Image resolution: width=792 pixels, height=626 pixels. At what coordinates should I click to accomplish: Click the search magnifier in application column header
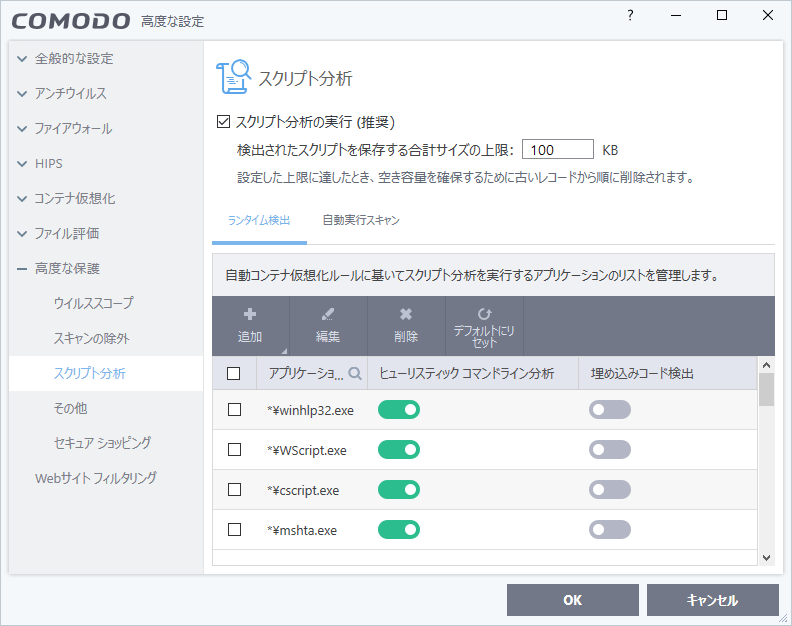(x=354, y=373)
